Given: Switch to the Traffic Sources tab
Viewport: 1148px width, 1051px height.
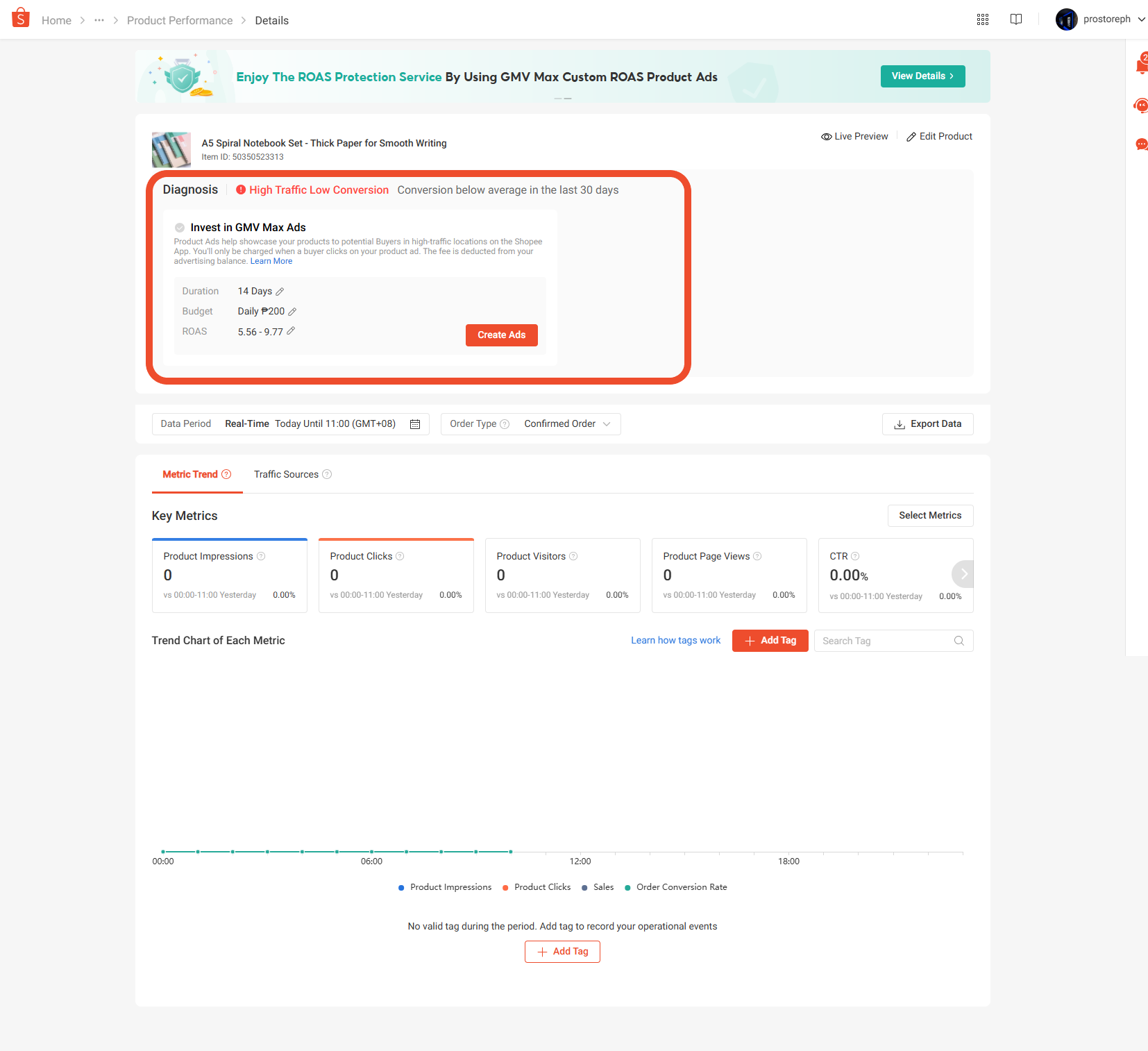Looking at the screenshot, I should pyautogui.click(x=292, y=474).
